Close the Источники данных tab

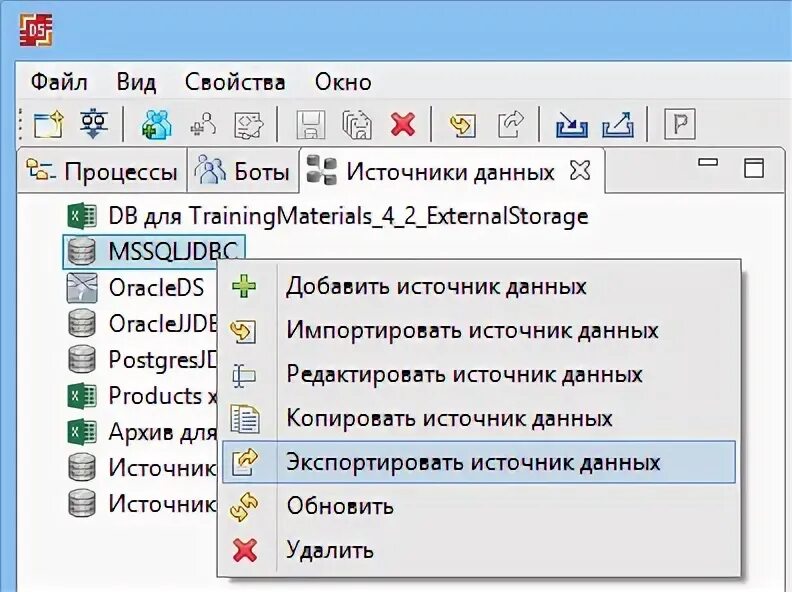tap(579, 170)
